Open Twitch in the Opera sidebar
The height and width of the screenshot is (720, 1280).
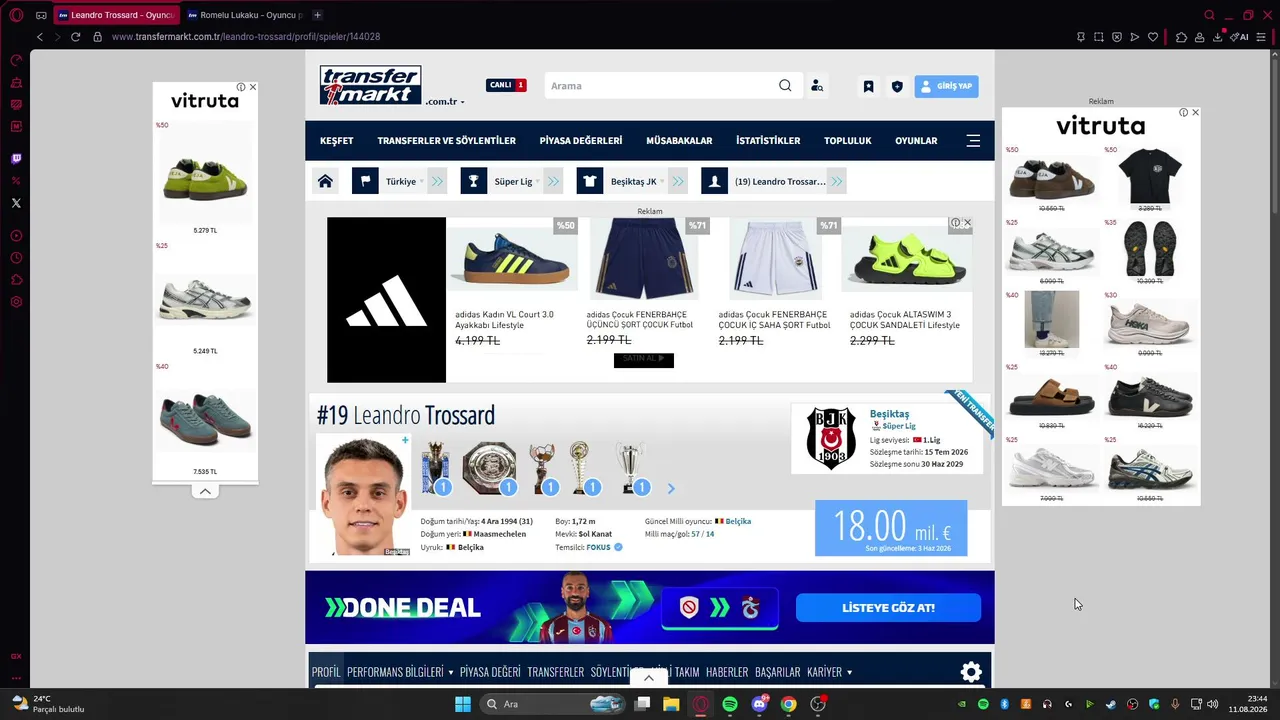[x=16, y=159]
